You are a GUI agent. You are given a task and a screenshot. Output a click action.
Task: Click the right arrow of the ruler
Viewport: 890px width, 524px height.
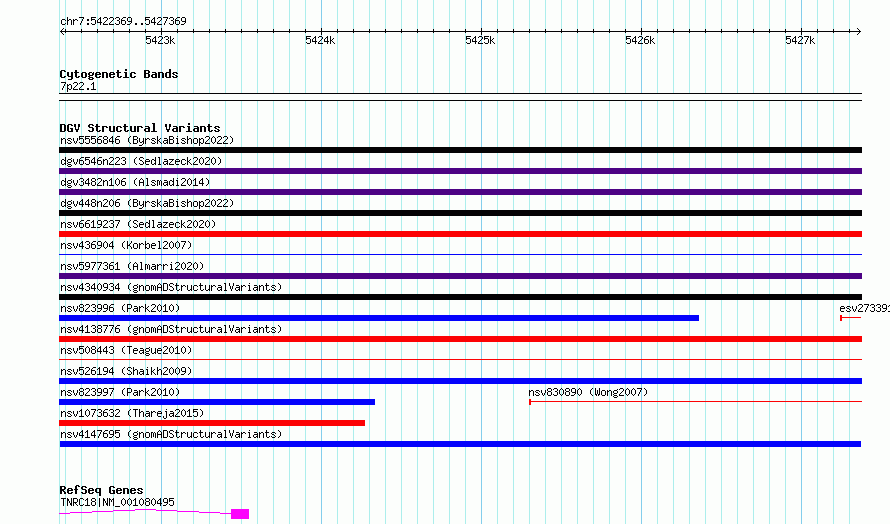click(858, 31)
